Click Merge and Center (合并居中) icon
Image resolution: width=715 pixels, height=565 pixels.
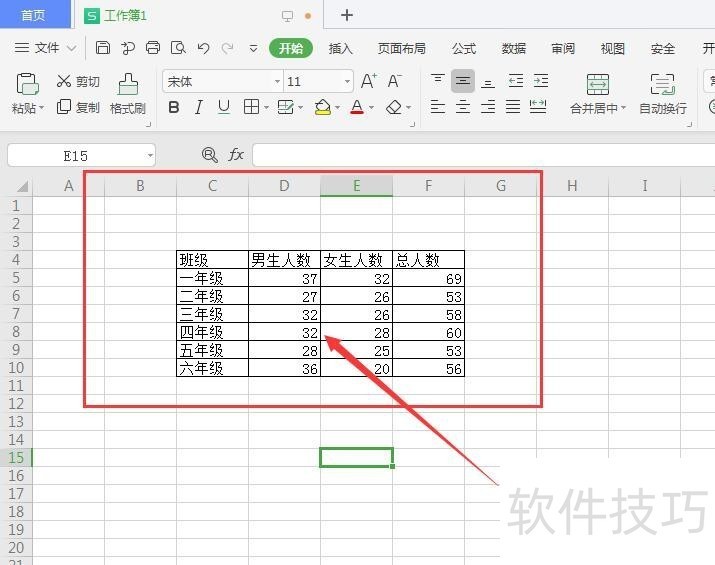[597, 84]
